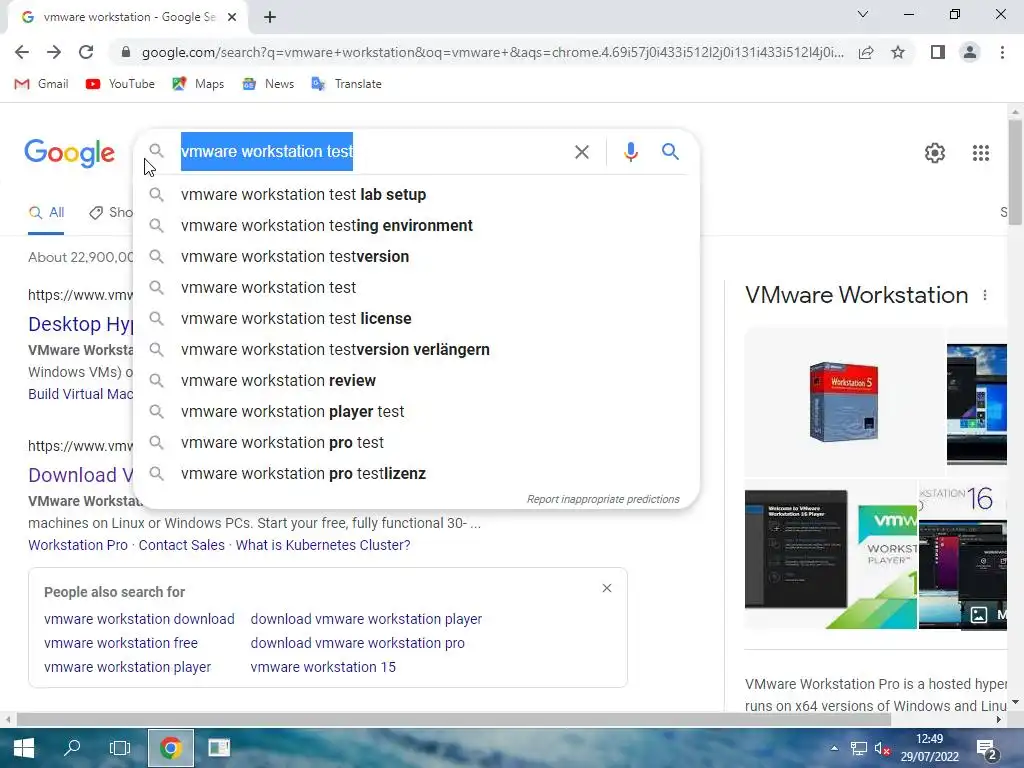Viewport: 1024px width, 768px height.
Task: Open the Windows Start menu
Action: (x=24, y=748)
